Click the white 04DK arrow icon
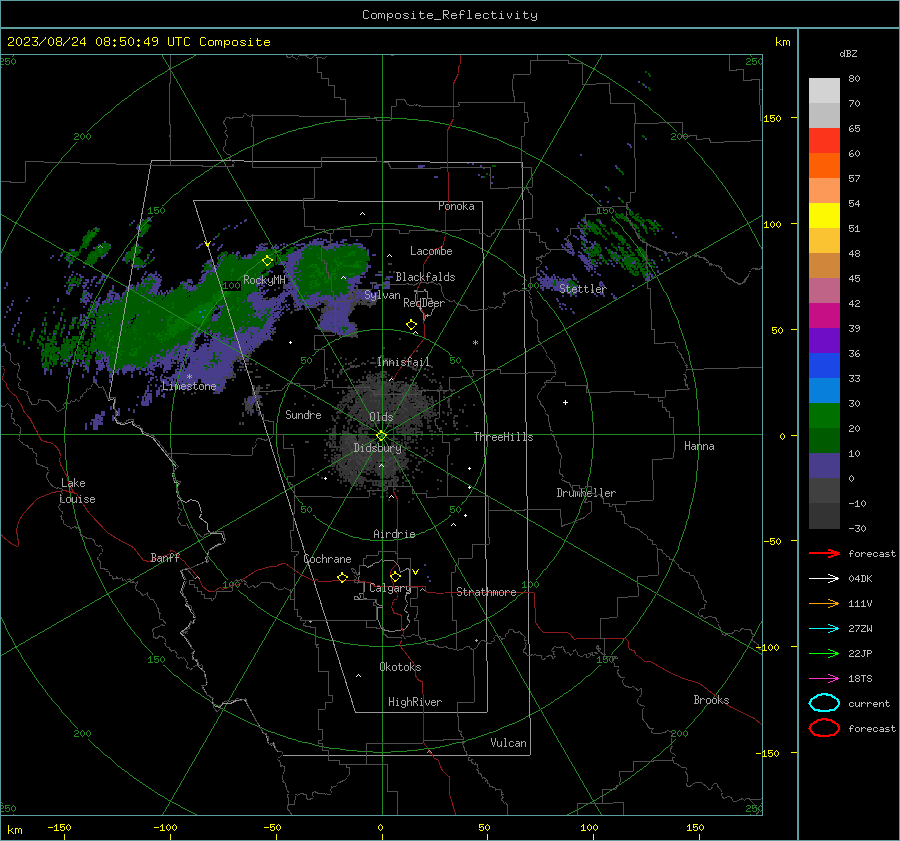 pyautogui.click(x=824, y=578)
